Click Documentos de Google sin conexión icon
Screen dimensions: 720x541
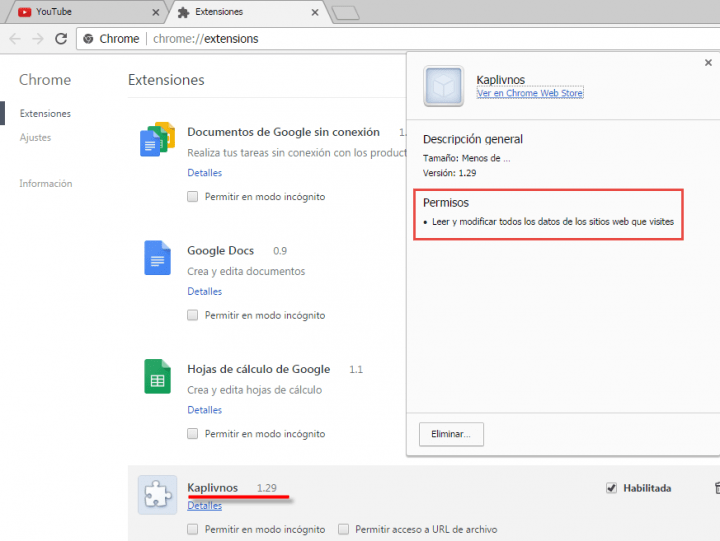(x=157, y=140)
